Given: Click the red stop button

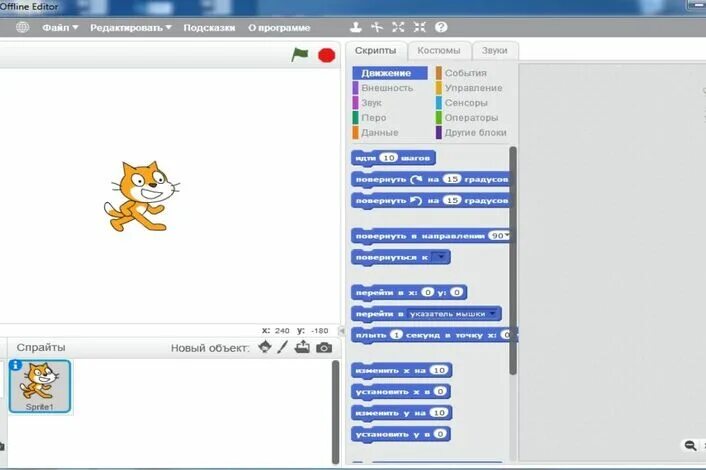Looking at the screenshot, I should pyautogui.click(x=326, y=55).
